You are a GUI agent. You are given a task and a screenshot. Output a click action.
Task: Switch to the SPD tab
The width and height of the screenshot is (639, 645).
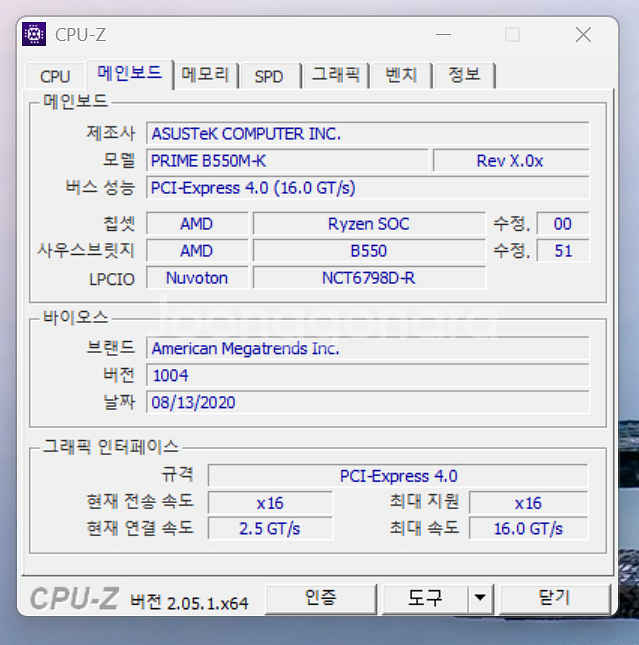click(x=269, y=77)
